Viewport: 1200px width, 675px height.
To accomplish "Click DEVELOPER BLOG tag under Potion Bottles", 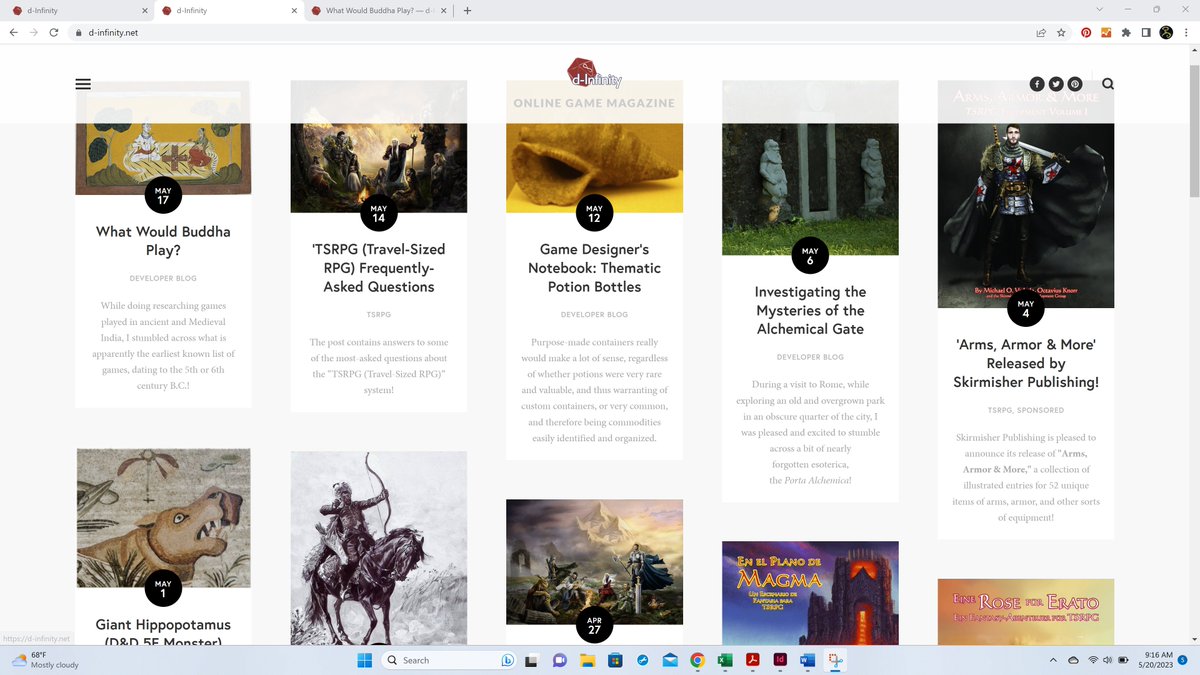I will [x=594, y=314].
